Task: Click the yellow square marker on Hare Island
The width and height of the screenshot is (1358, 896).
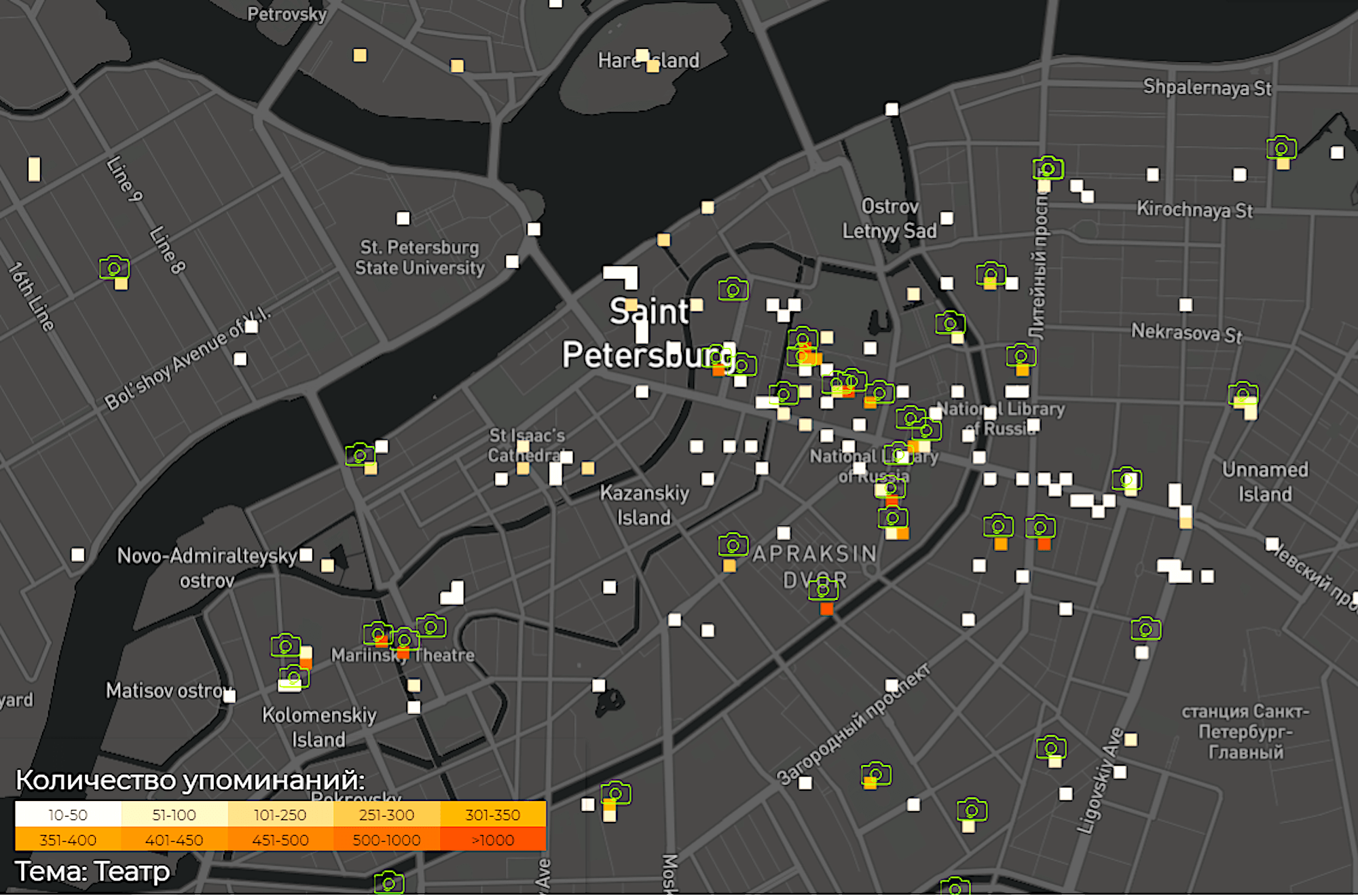Action: pyautogui.click(x=653, y=66)
